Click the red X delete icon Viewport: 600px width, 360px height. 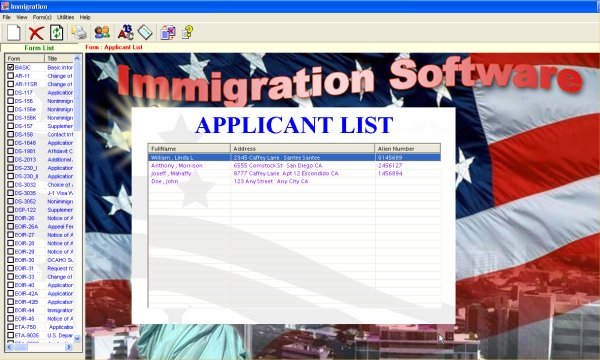(x=36, y=33)
